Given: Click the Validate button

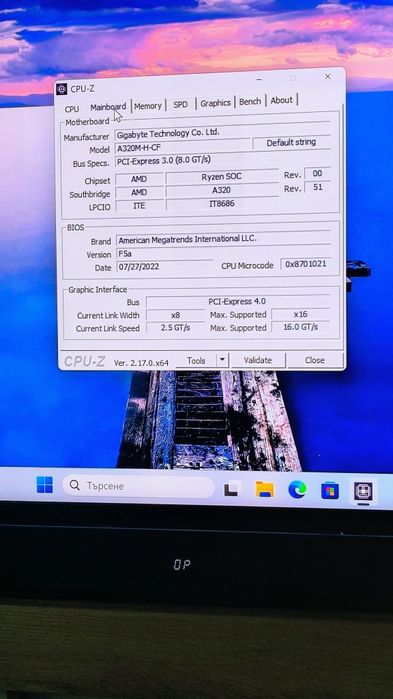Looking at the screenshot, I should (x=258, y=360).
